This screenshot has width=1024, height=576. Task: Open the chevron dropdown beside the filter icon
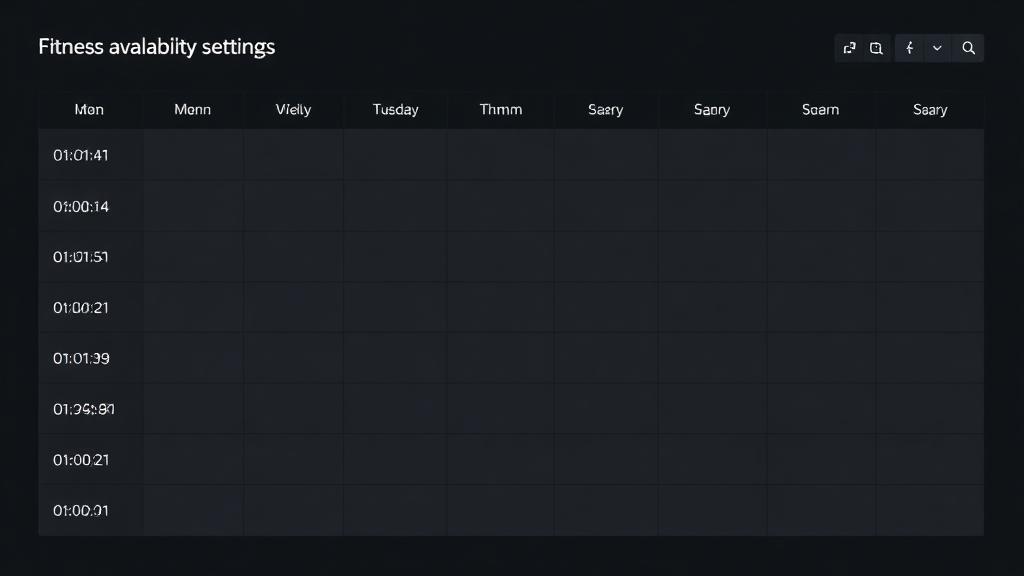click(x=937, y=47)
